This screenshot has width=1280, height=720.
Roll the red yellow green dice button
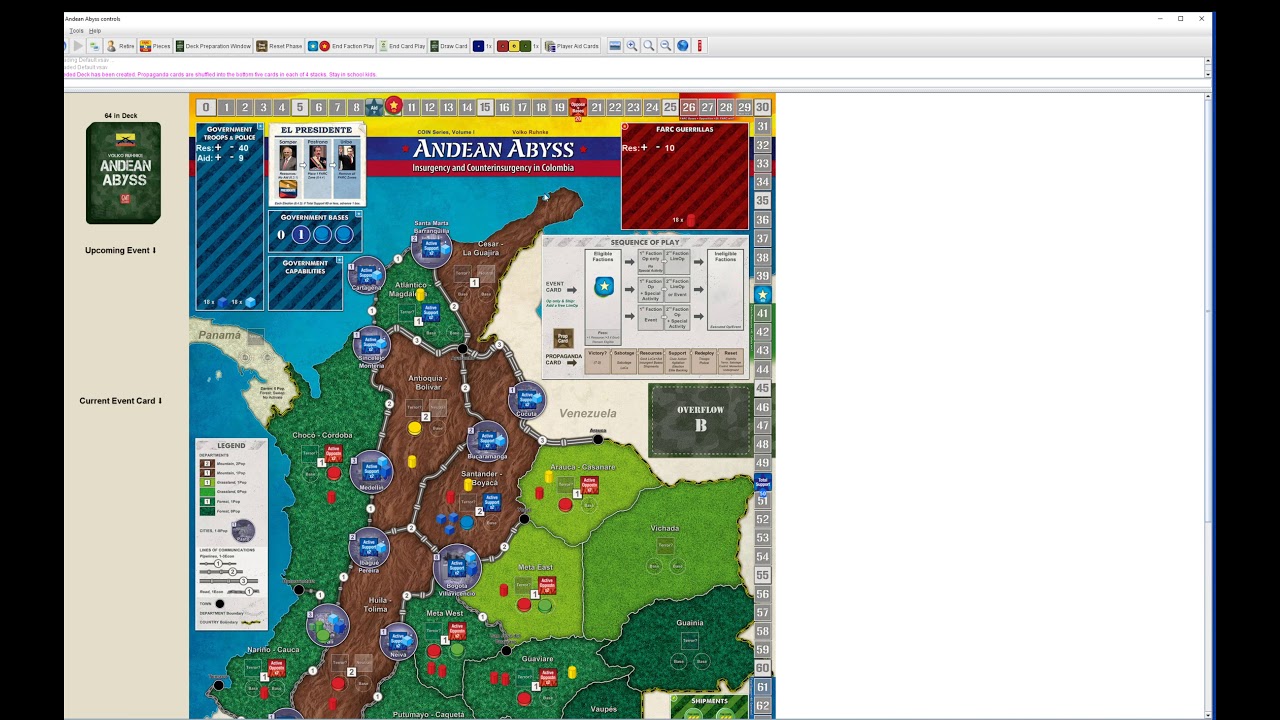click(x=518, y=46)
